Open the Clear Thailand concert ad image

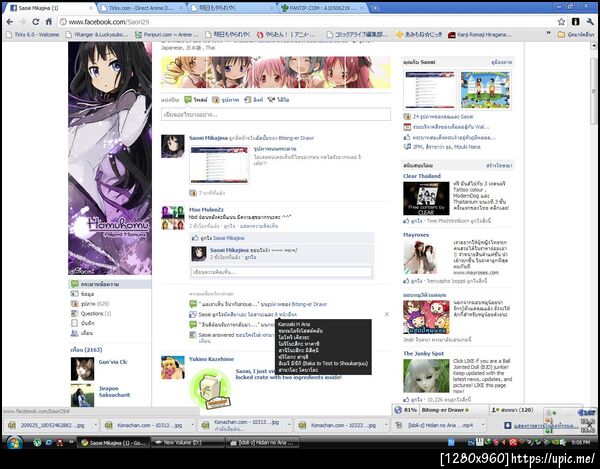pos(426,198)
